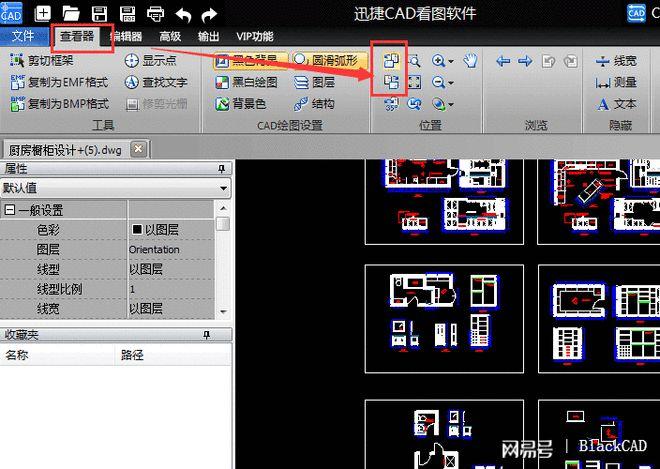Open the zoom out dropdown arrow
660x469 pixels.
click(451, 83)
